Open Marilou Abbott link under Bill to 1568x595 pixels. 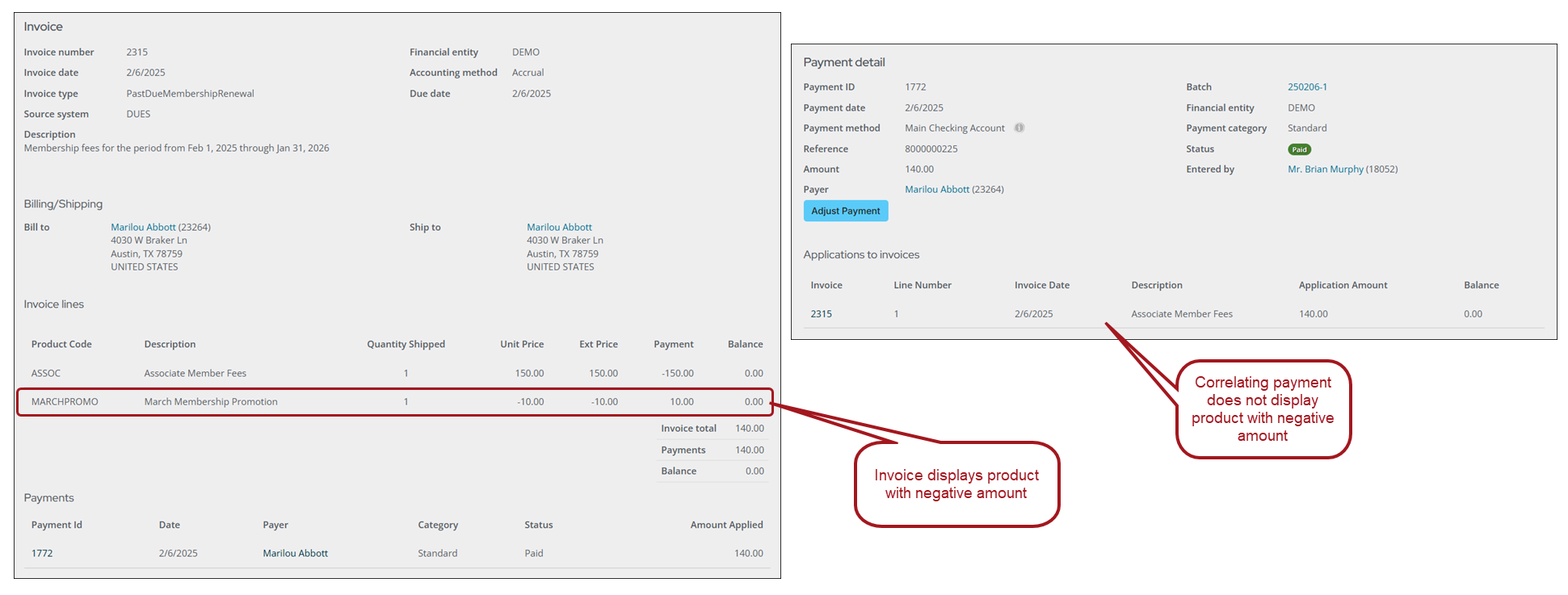click(x=143, y=227)
